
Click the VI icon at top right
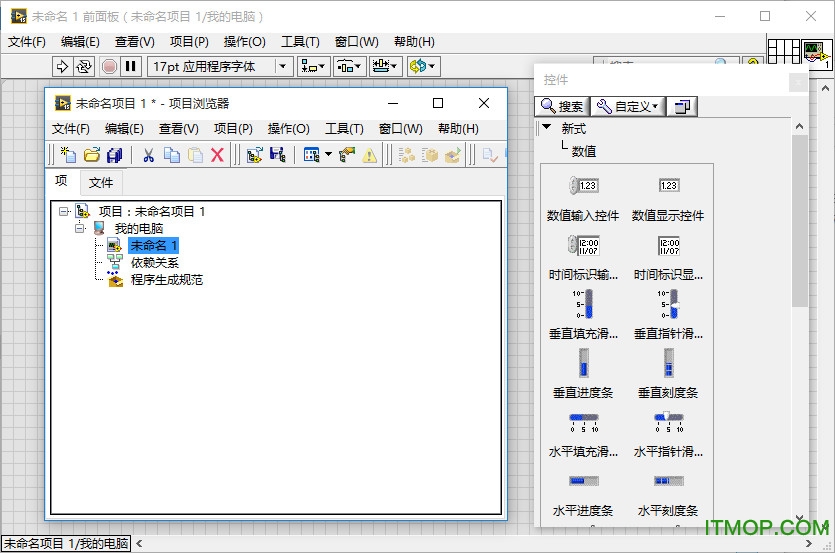pos(816,53)
